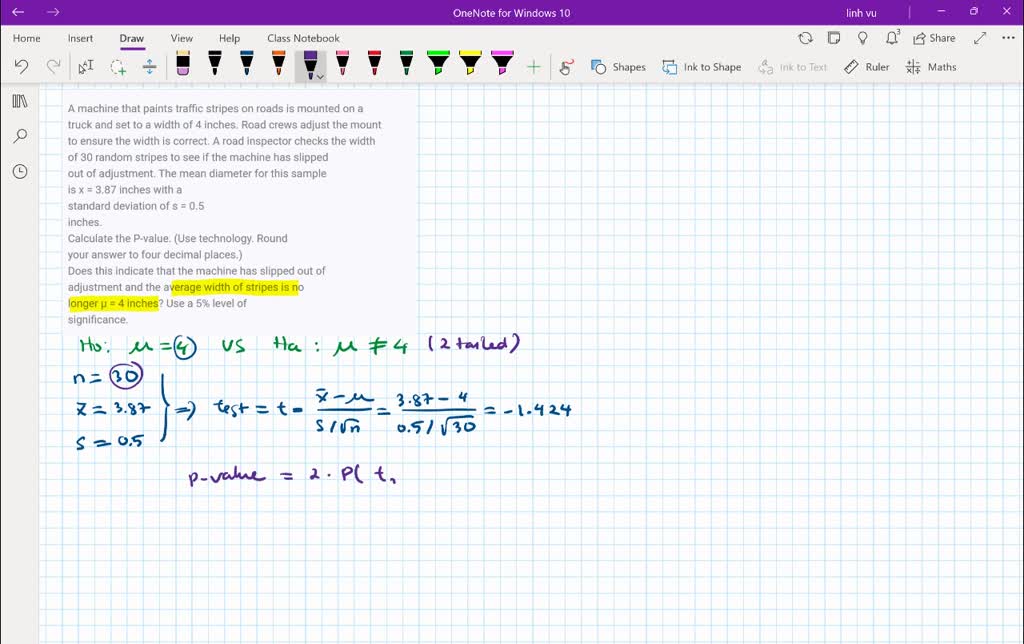Select objects or type text tool

[86, 67]
